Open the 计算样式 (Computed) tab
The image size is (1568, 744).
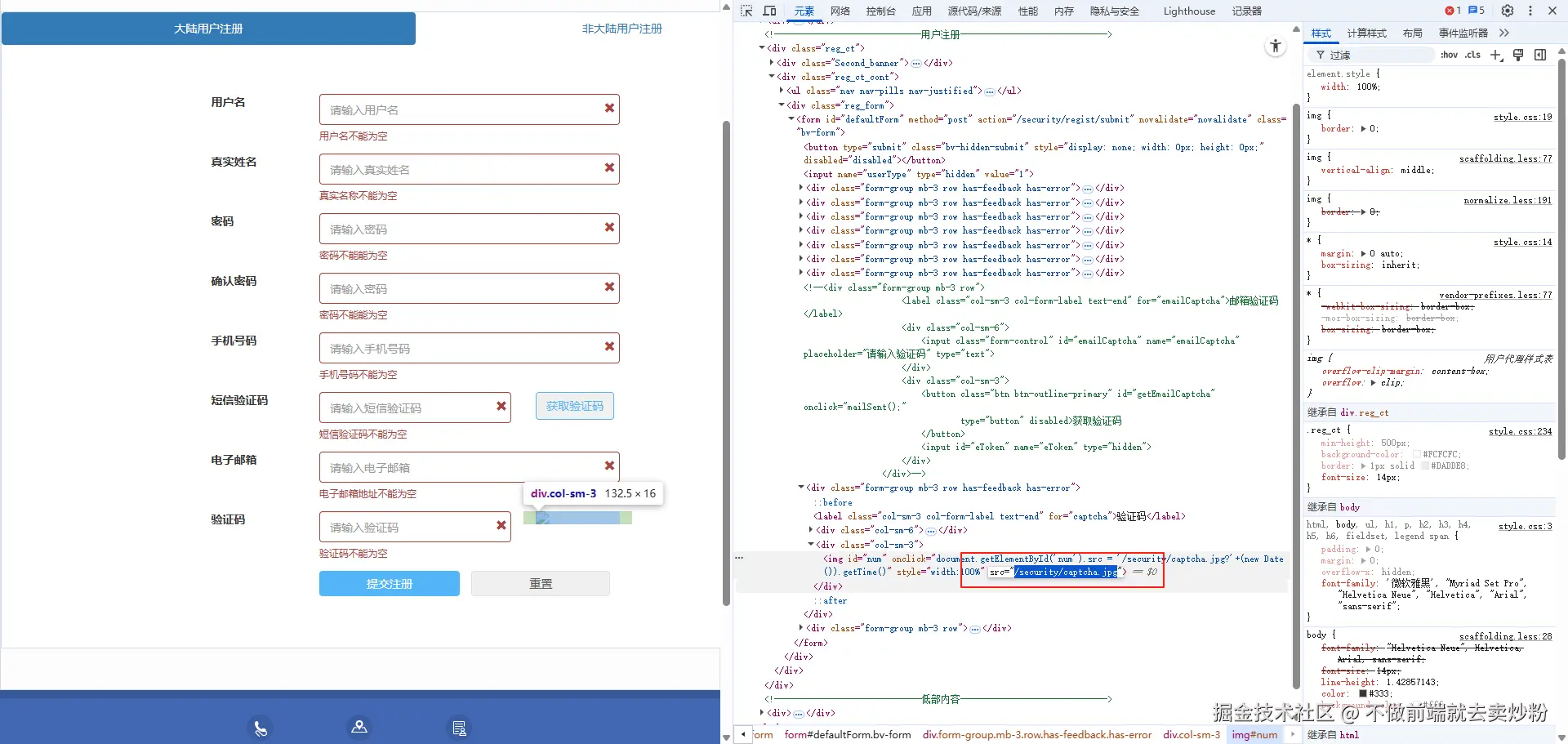point(1366,33)
